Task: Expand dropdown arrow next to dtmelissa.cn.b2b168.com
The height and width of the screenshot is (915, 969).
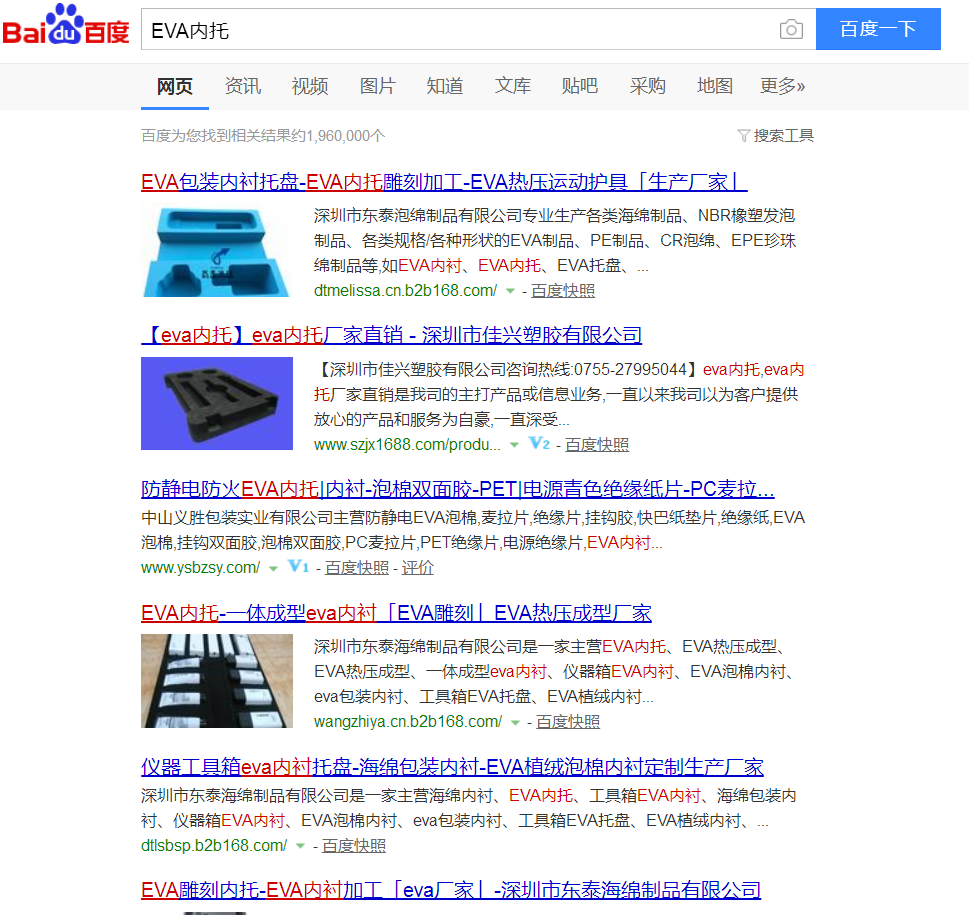Action: (x=510, y=291)
